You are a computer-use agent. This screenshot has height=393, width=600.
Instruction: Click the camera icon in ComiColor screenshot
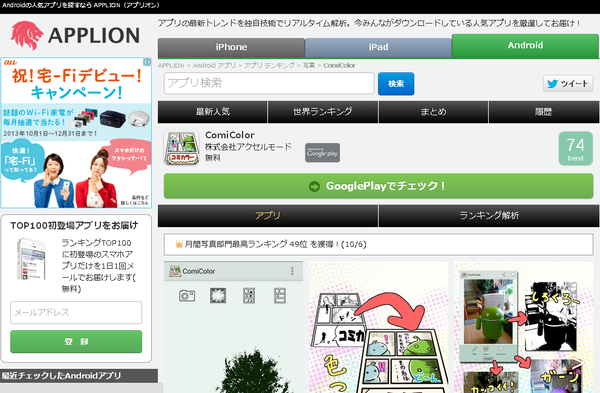point(187,296)
